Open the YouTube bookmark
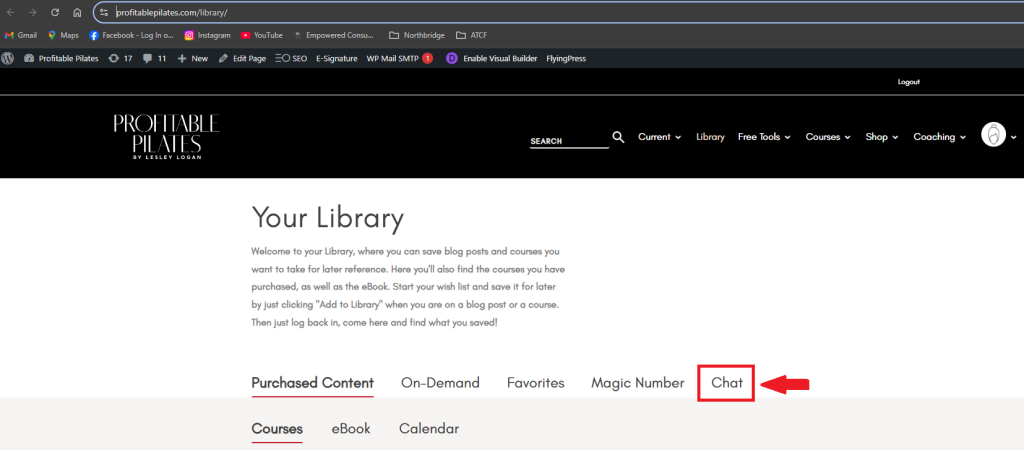 pyautogui.click(x=261, y=35)
